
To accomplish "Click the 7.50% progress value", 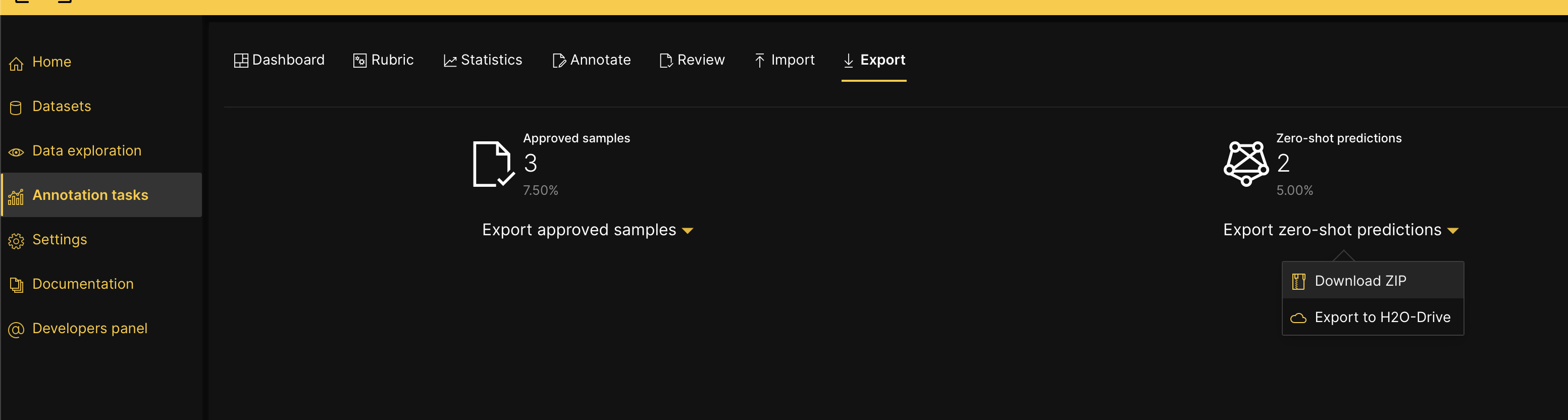I will click(x=541, y=189).
